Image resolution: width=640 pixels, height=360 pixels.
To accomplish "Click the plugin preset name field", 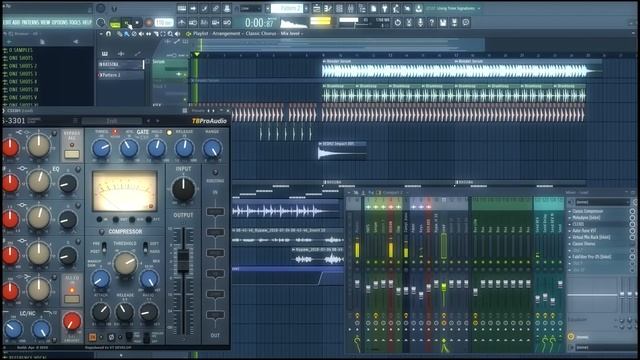I will pyautogui.click(x=112, y=121).
